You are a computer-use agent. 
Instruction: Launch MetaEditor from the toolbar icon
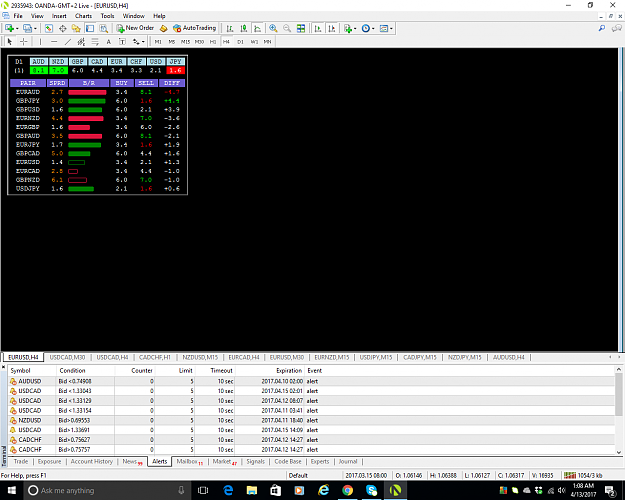click(163, 28)
